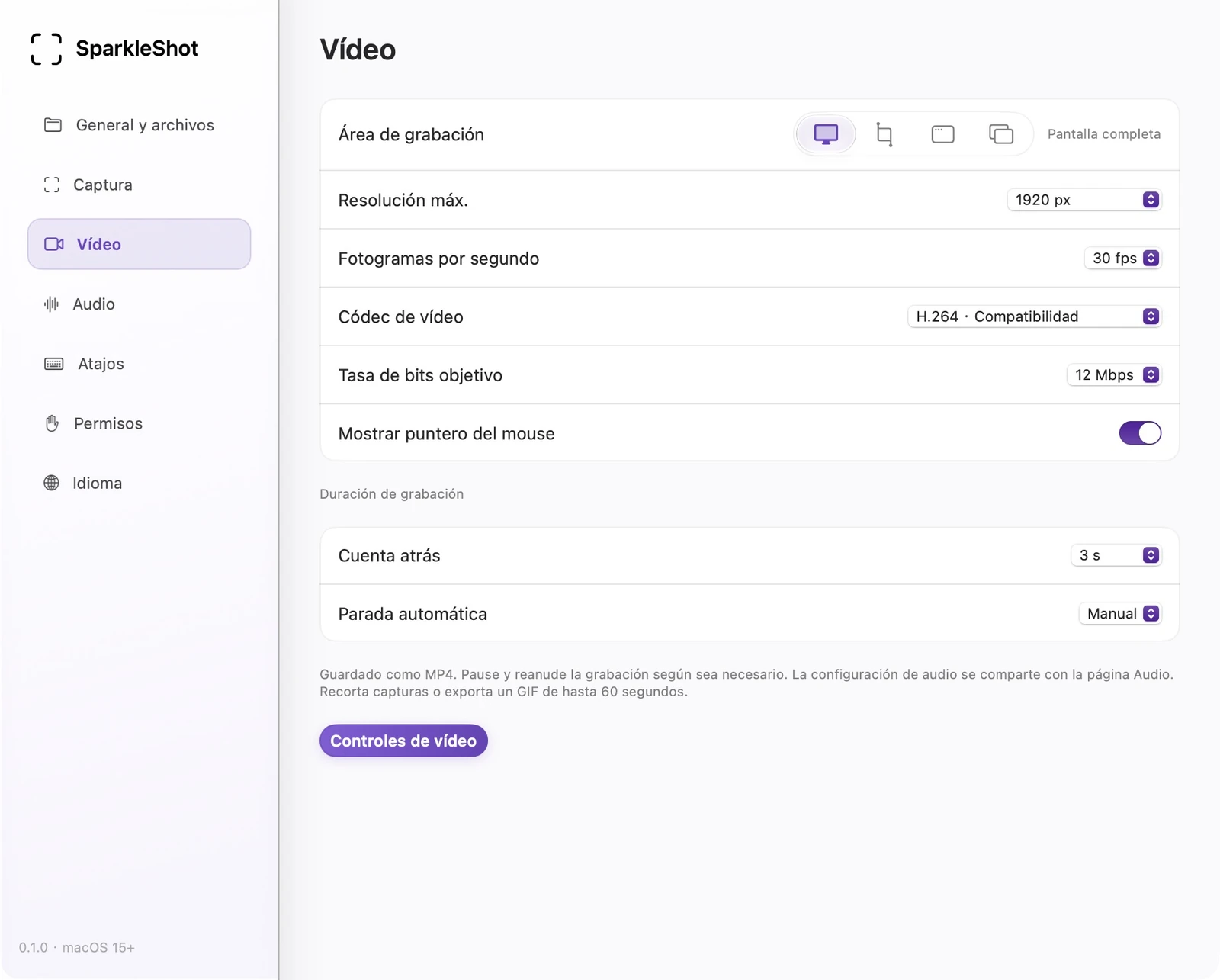Click the keyboard icon beside Atajos
Screen dimensions: 1220x980
pyautogui.click(x=54, y=364)
